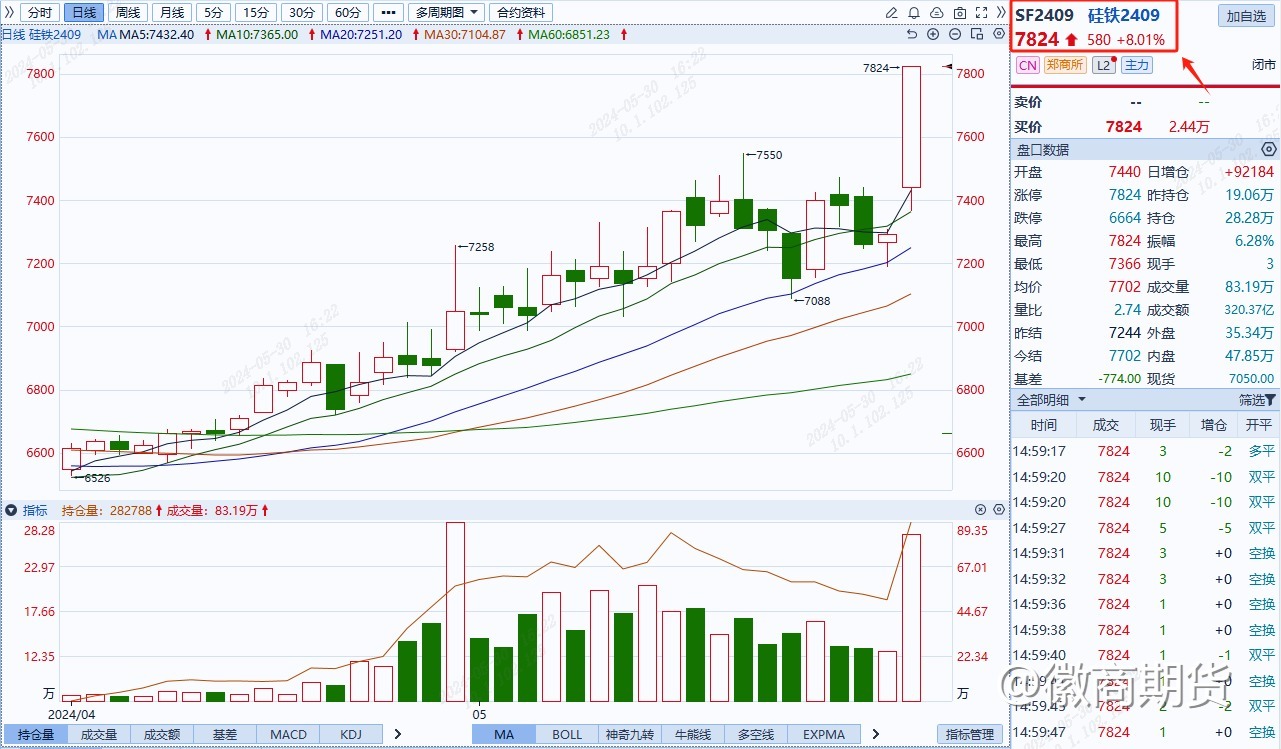The image size is (1281, 749).
Task: Collapse right panel with double-chevron icon
Action: coord(1000,13)
